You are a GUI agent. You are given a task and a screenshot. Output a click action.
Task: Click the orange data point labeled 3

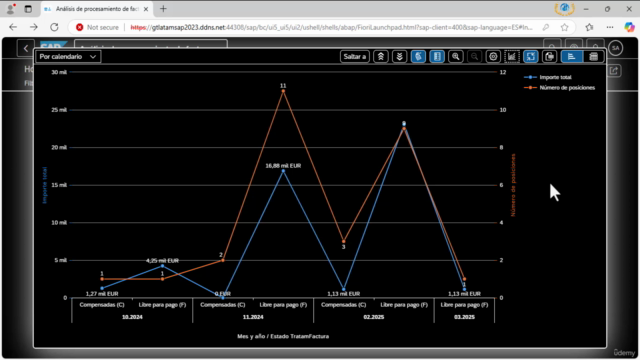[x=344, y=242]
